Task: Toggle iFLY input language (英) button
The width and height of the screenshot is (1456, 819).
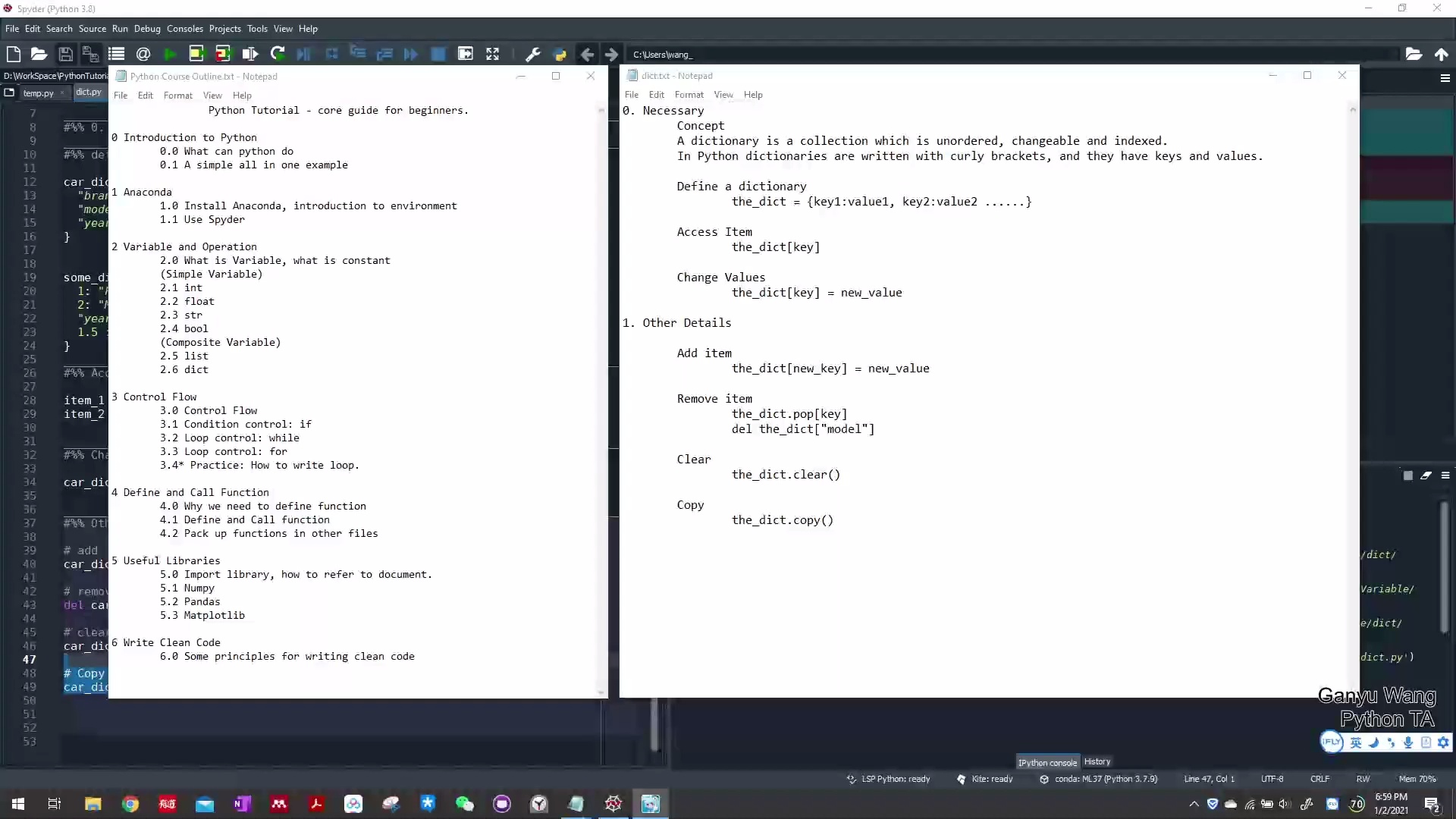Action: [1356, 742]
